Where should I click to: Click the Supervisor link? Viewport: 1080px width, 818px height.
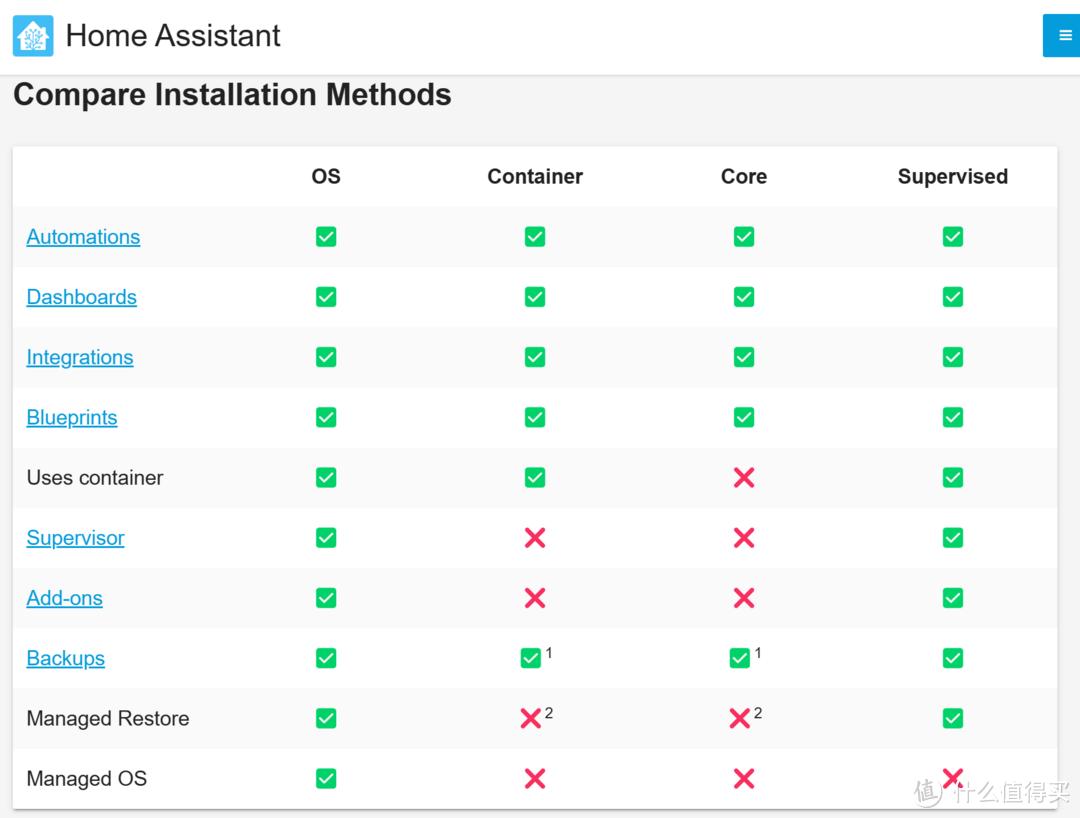pyautogui.click(x=75, y=538)
